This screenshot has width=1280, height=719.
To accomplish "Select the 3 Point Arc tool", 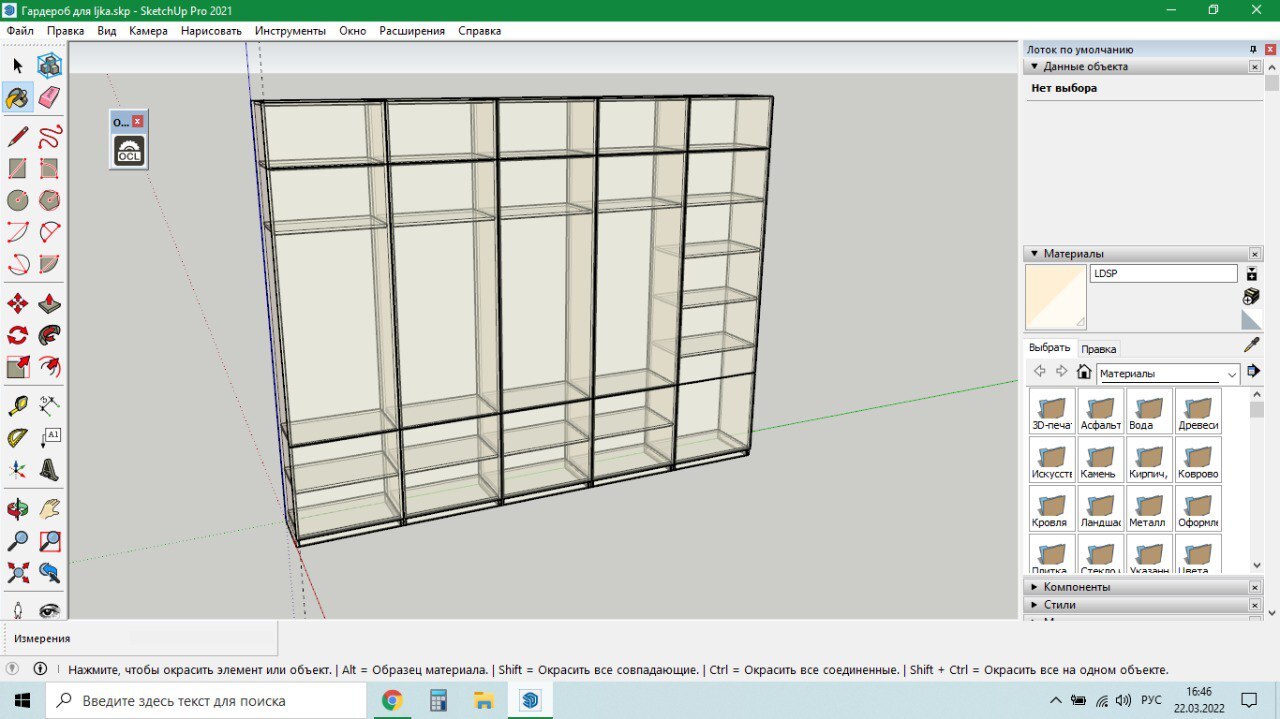I will [17, 264].
